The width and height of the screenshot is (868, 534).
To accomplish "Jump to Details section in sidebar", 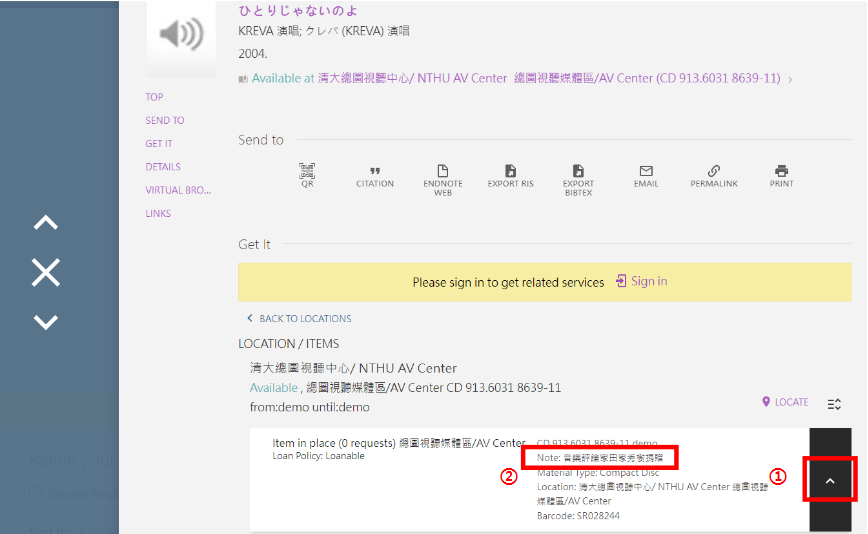I will 163,167.
